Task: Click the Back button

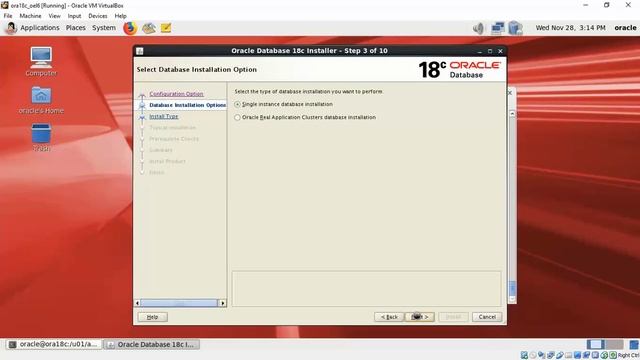Action: click(x=389, y=317)
